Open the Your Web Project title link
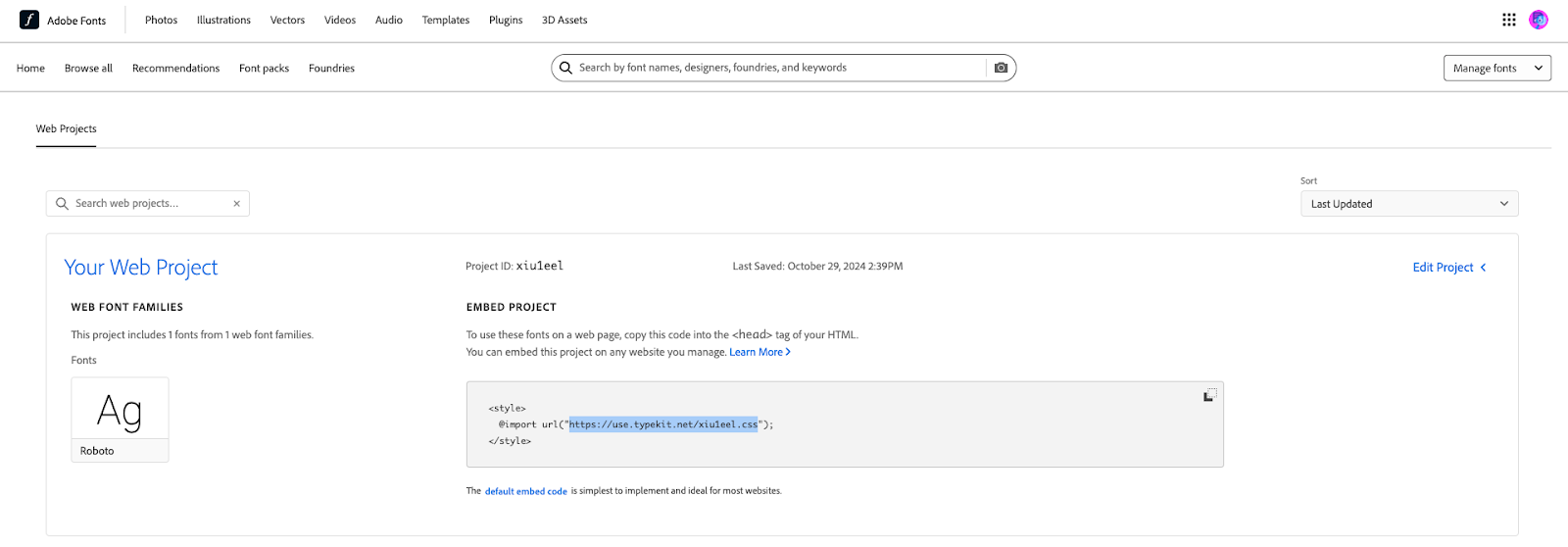This screenshot has width=1568, height=547. 141,268
